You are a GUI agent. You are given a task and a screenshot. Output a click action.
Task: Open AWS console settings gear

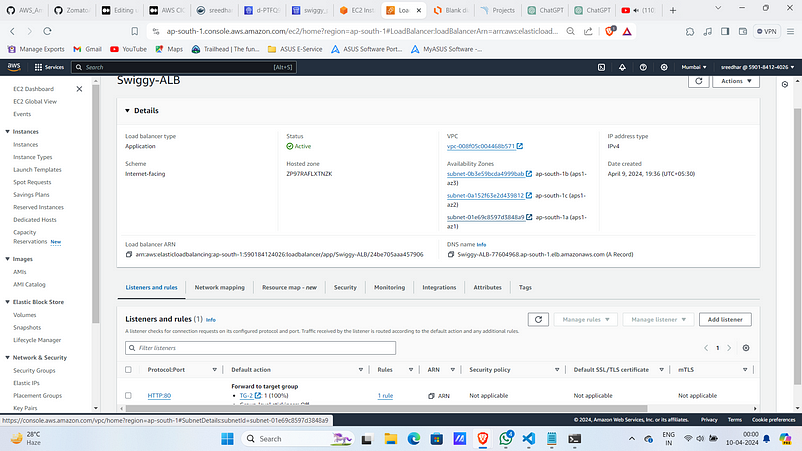click(664, 67)
